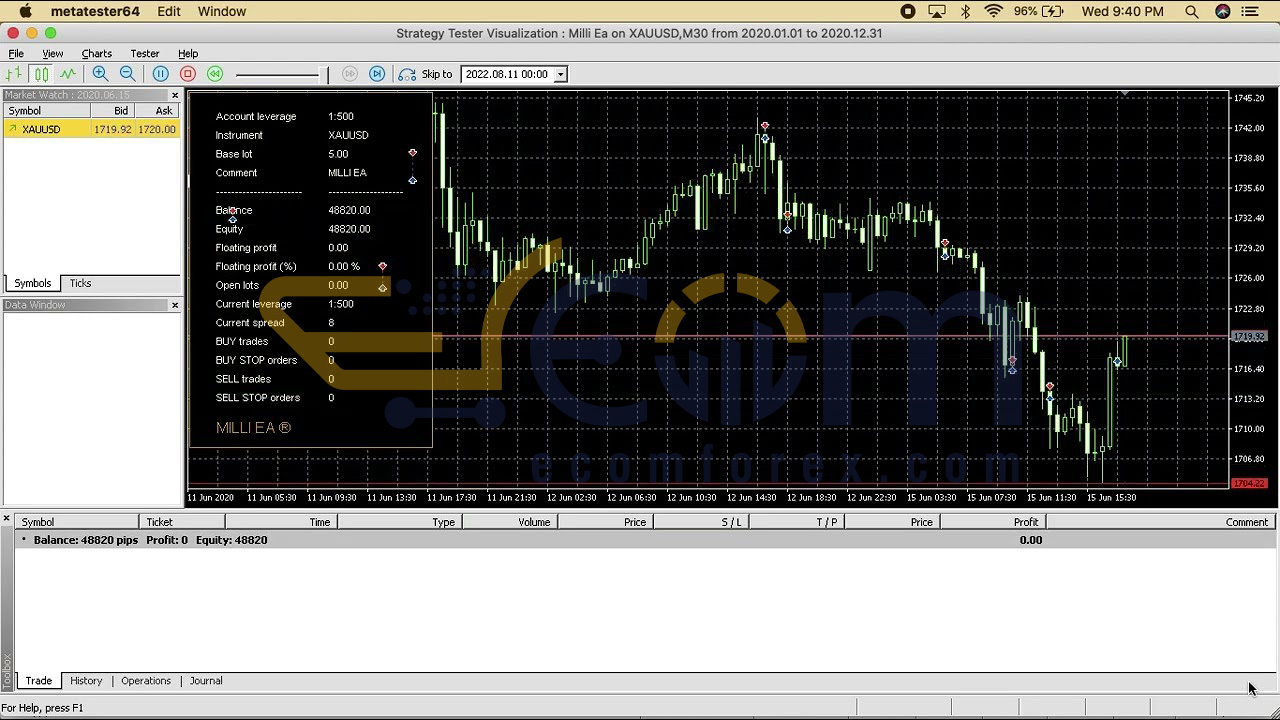Click the screen mirroring display icon

tap(937, 11)
